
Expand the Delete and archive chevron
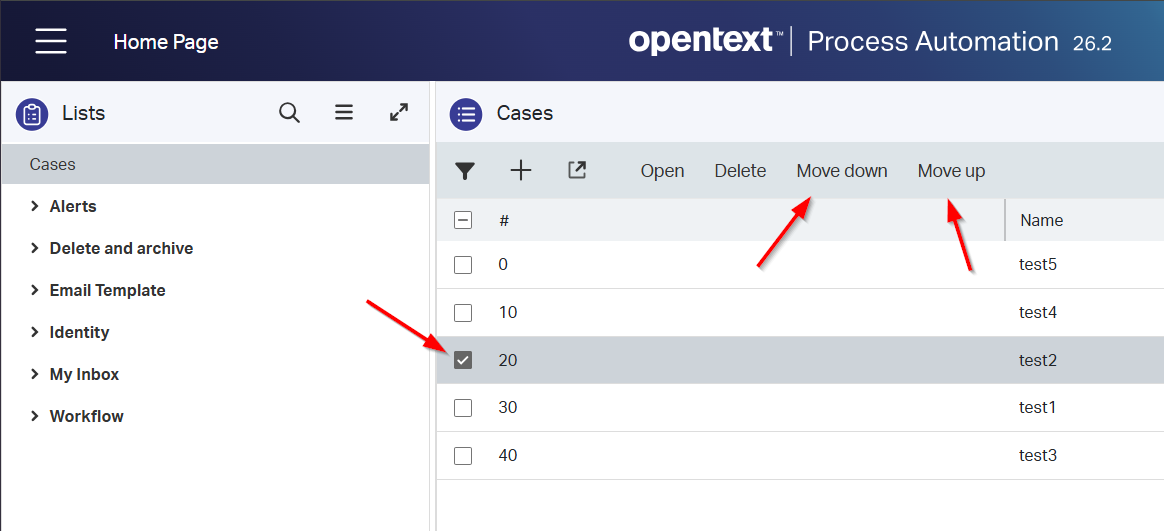tap(34, 248)
